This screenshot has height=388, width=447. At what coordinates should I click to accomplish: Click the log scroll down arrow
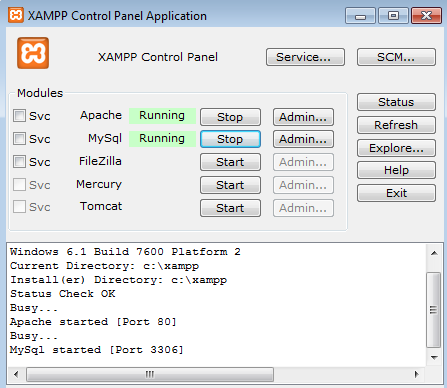click(434, 358)
